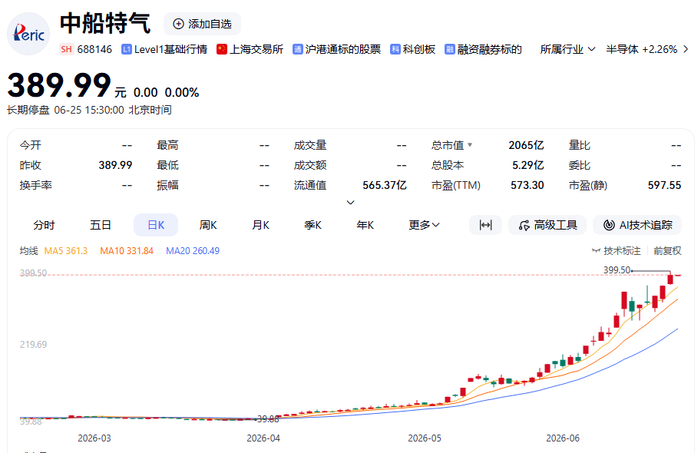Click the SH exchange badge icon
This screenshot has width=700, height=453.
pos(66,49)
